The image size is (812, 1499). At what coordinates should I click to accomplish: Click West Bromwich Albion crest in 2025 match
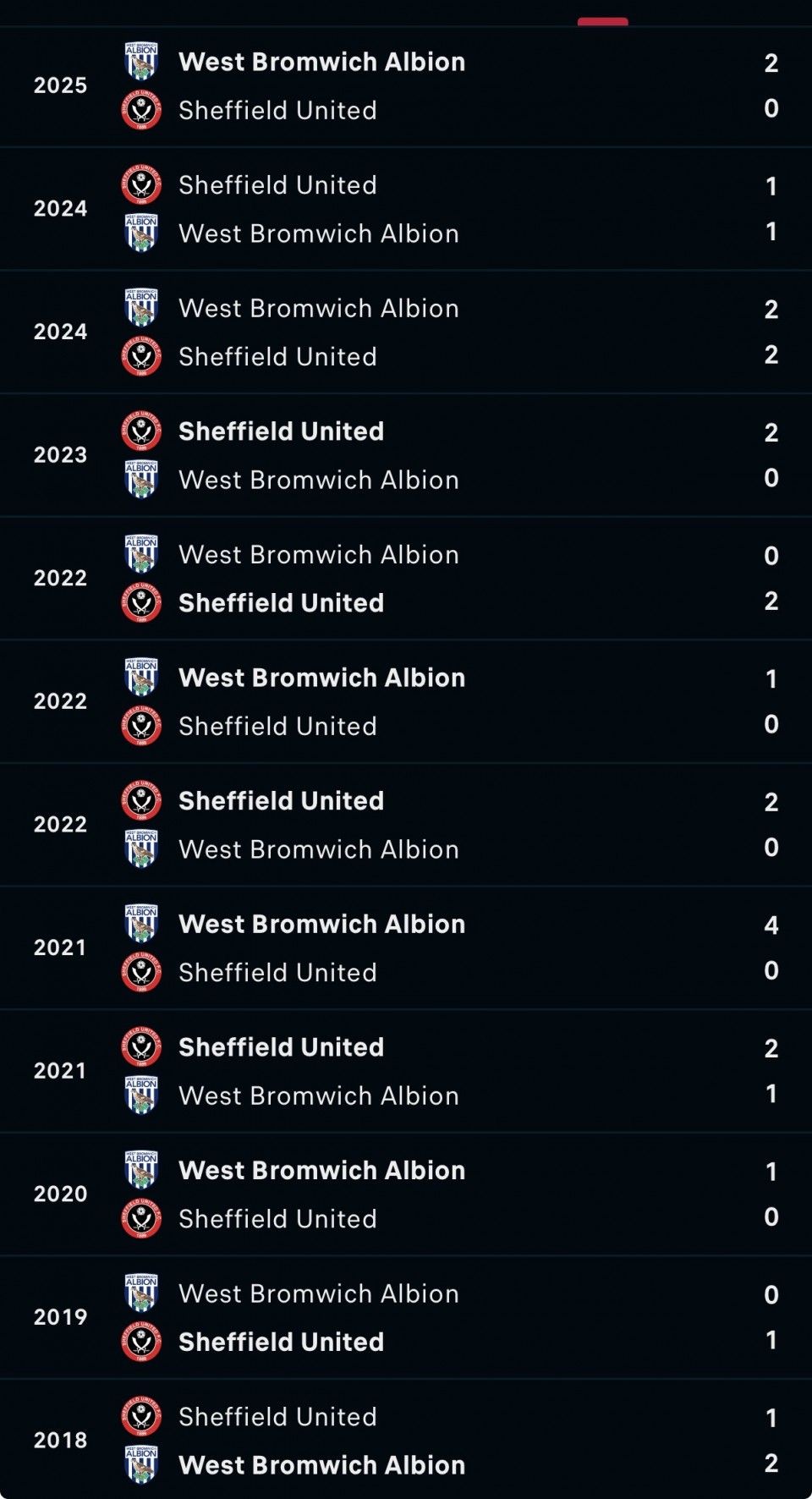[141, 62]
